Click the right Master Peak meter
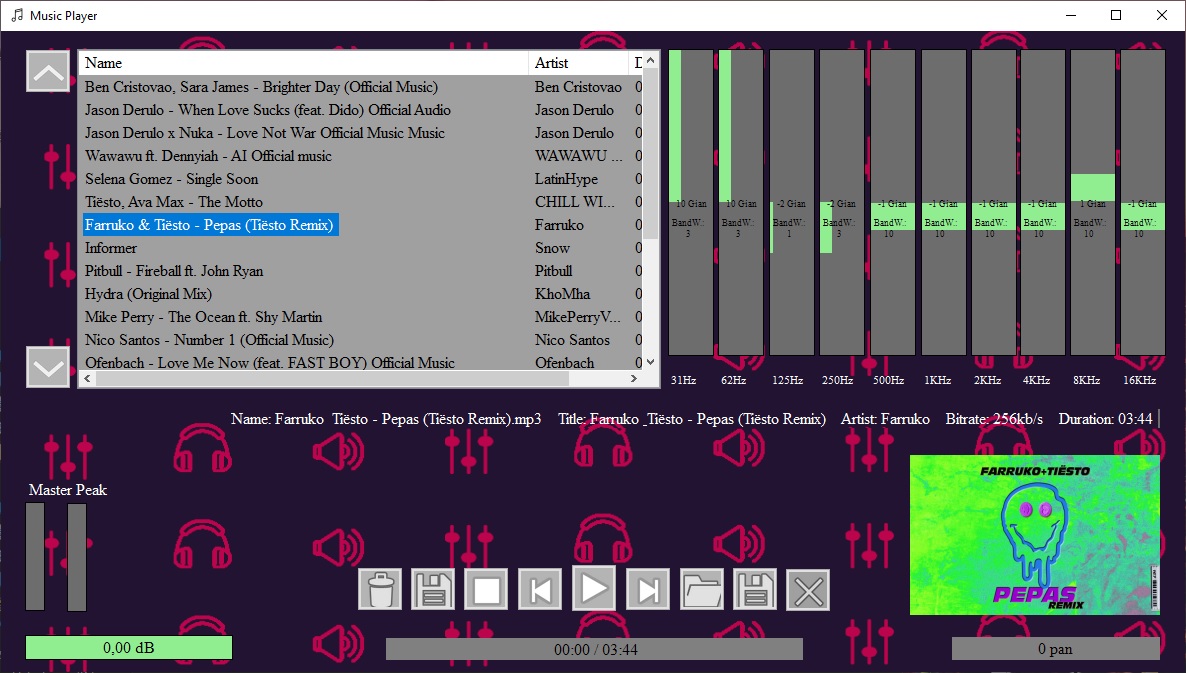Viewport: 1186px width, 673px height. (x=76, y=557)
